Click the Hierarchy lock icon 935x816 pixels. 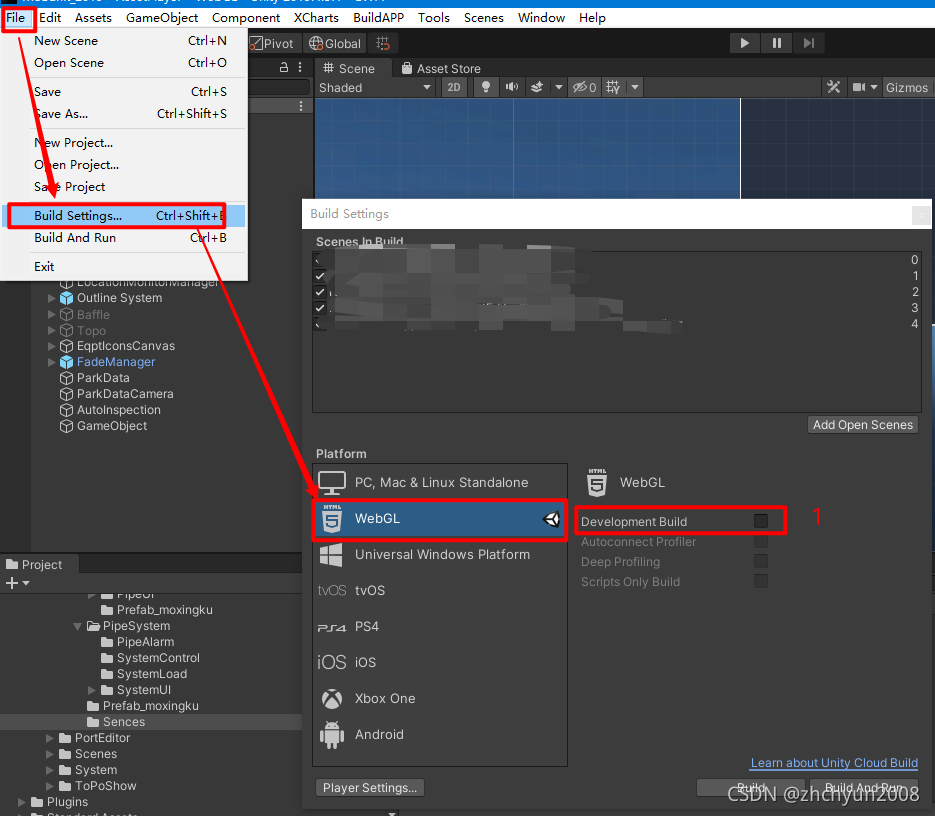pyautogui.click(x=284, y=67)
